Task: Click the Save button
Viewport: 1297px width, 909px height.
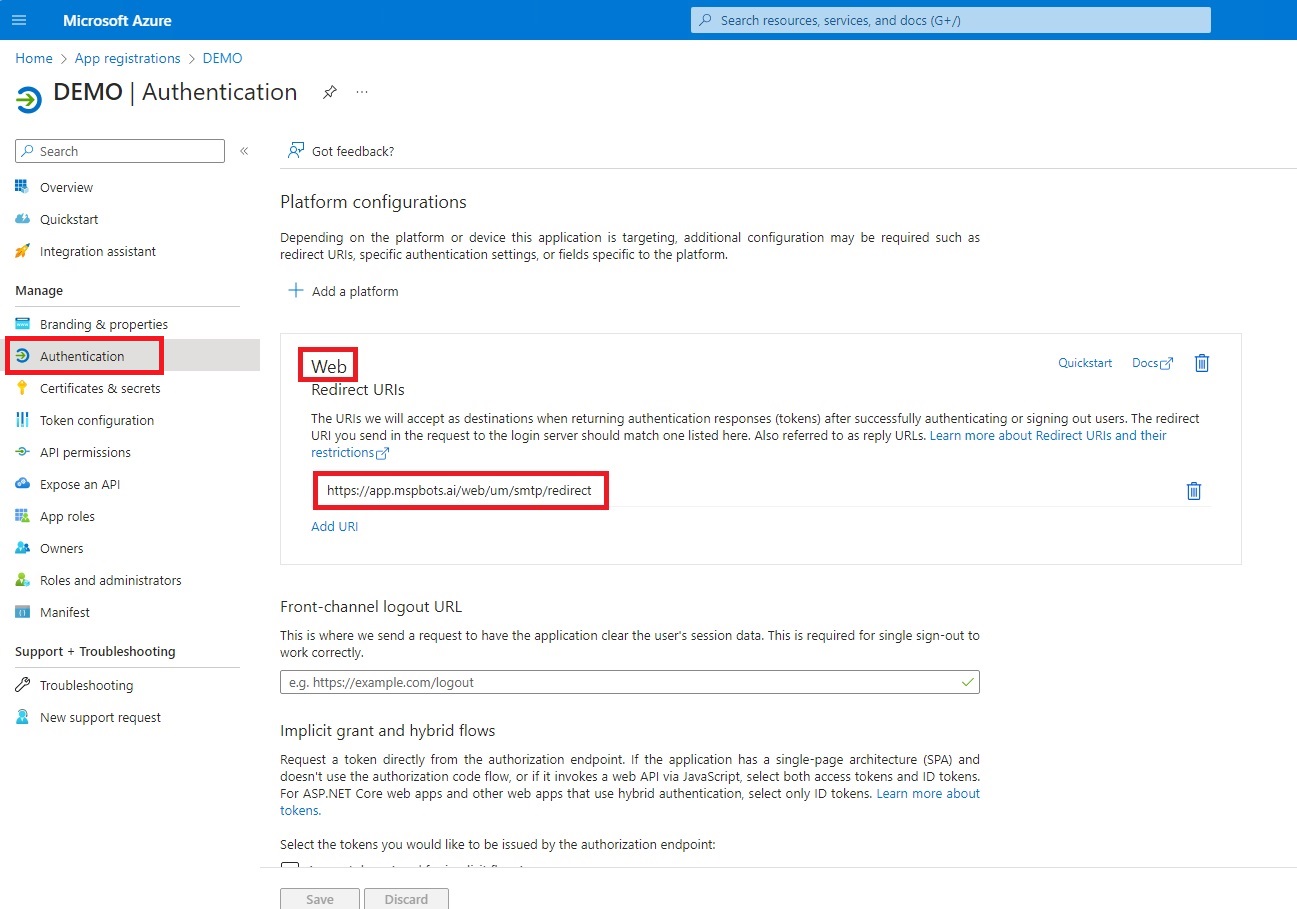Action: click(x=320, y=899)
